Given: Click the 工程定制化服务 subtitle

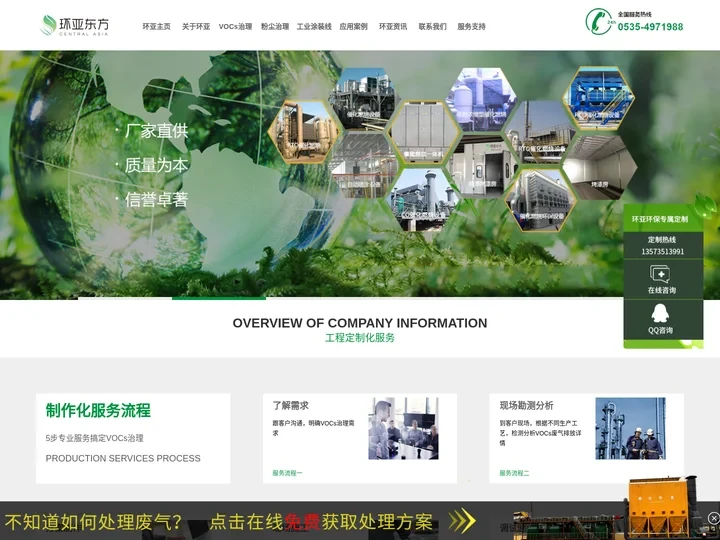Looking at the screenshot, I should [360, 338].
